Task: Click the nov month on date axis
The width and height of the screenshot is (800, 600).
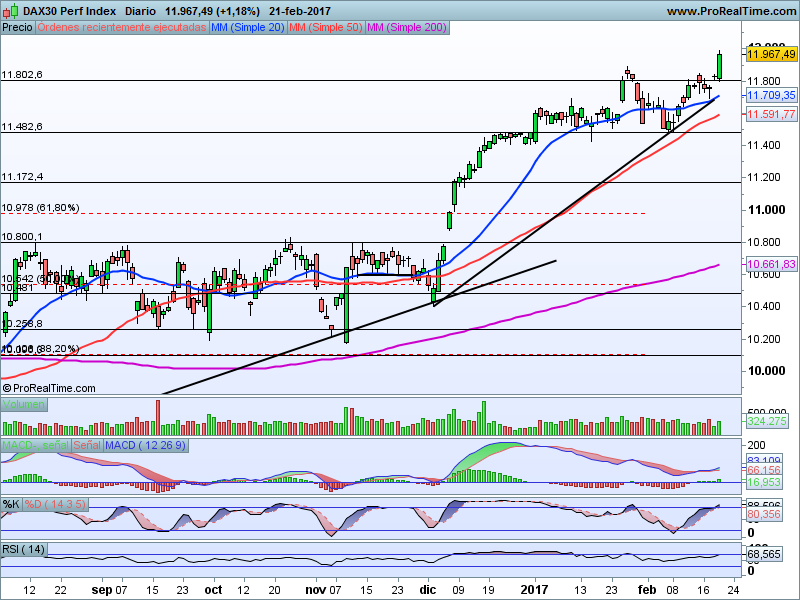Action: tap(316, 590)
